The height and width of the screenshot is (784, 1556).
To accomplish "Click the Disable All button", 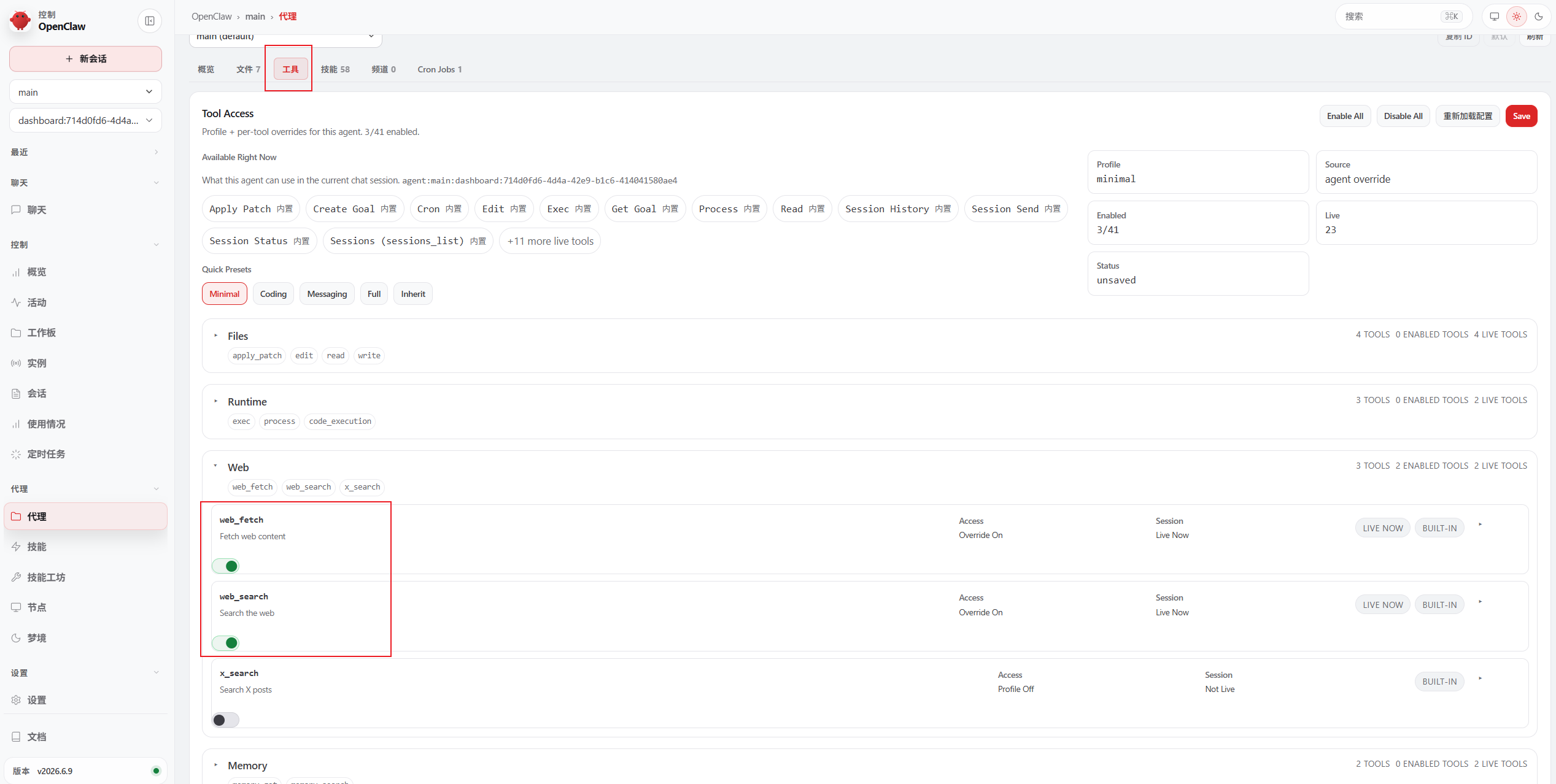I will point(1403,116).
